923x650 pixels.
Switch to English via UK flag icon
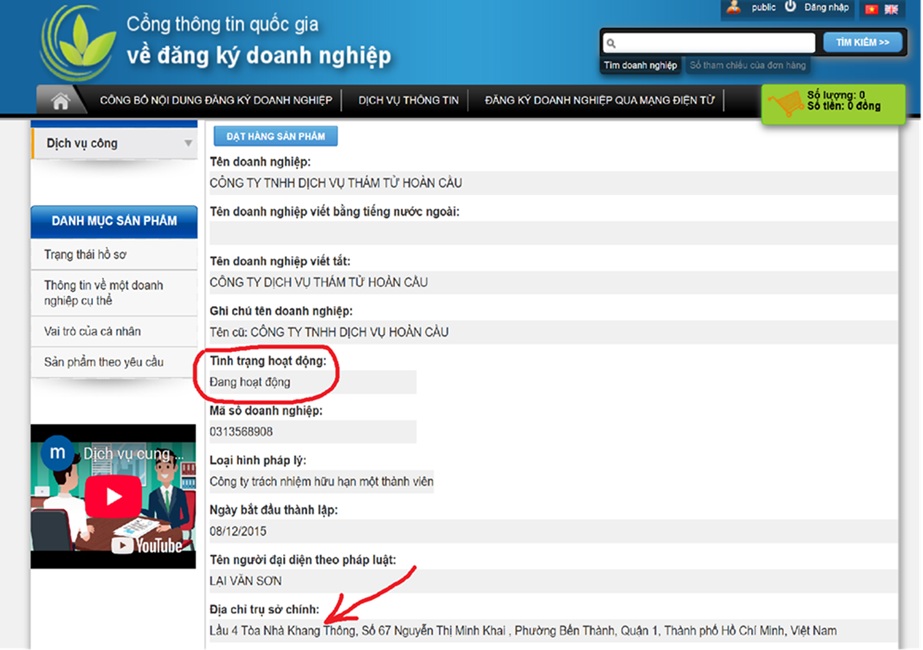(x=891, y=9)
